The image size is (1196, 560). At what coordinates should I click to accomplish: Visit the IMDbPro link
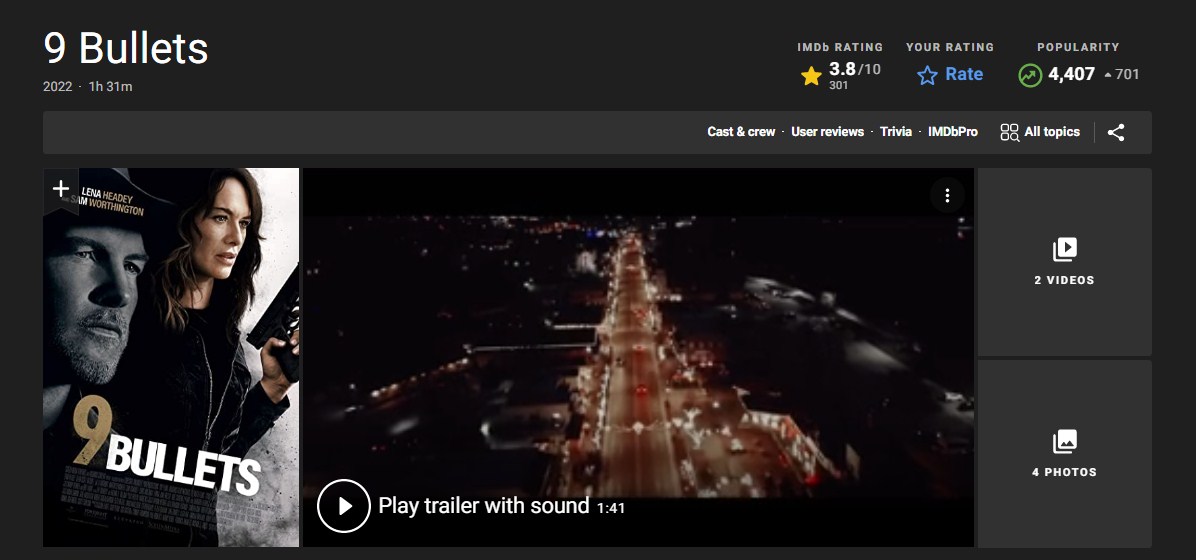tap(953, 132)
